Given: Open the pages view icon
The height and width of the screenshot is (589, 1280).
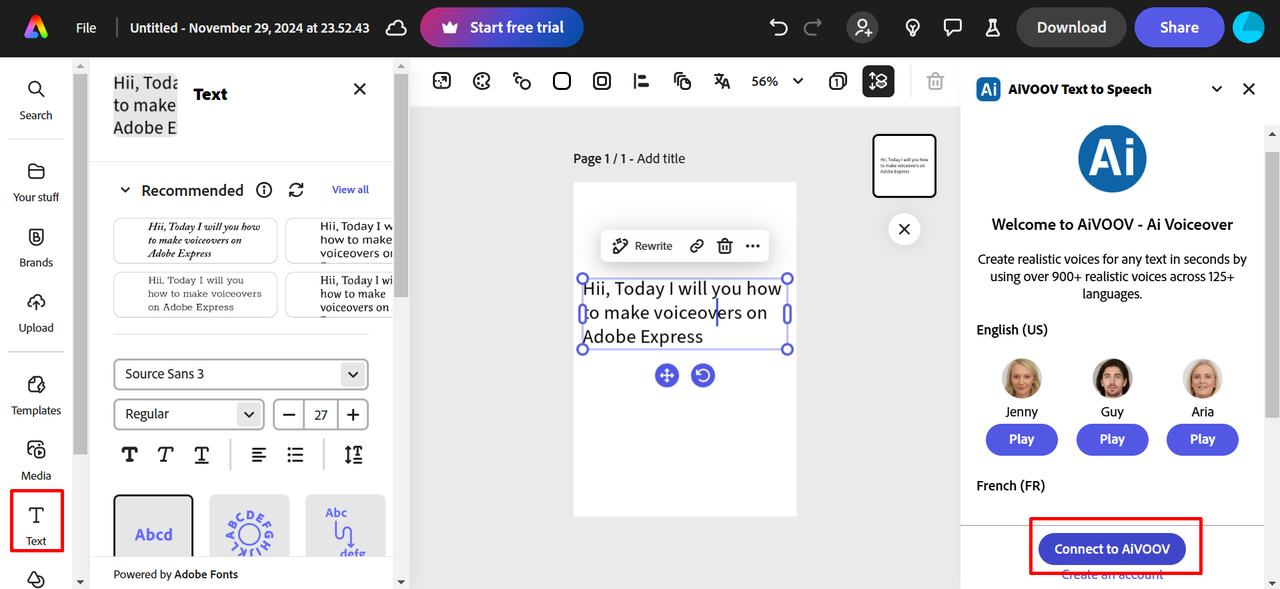Looking at the screenshot, I should click(838, 81).
